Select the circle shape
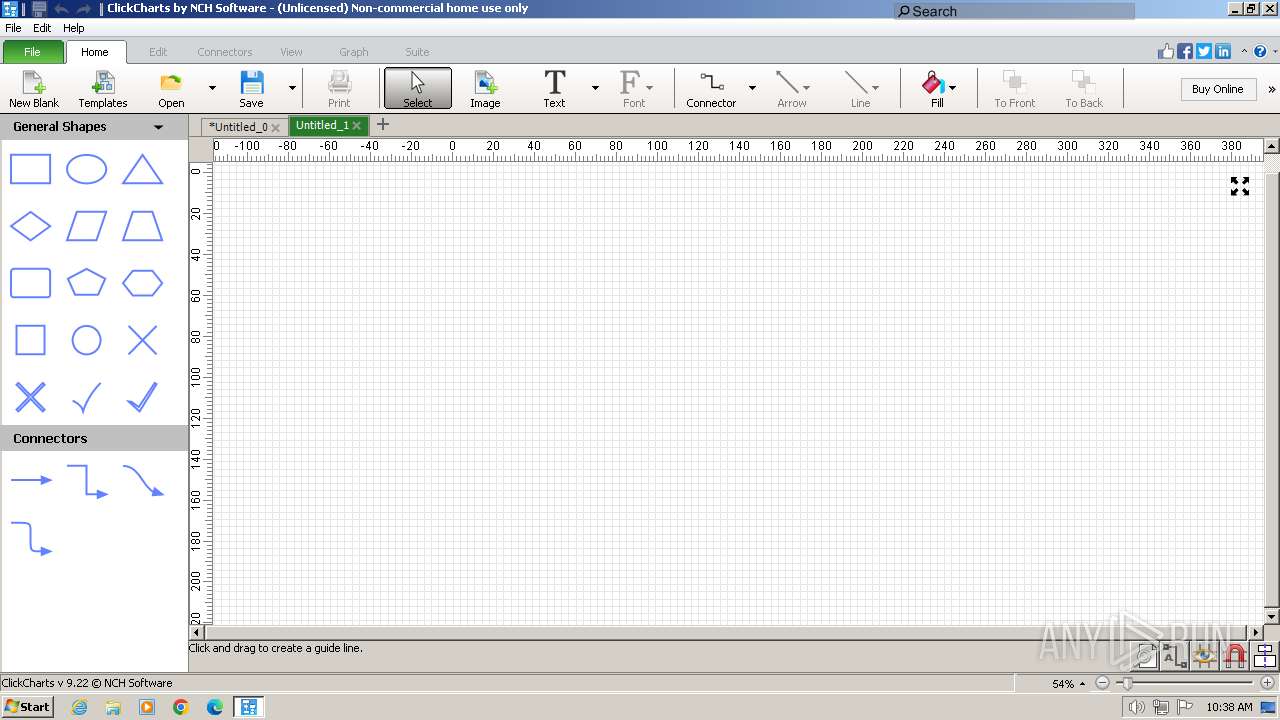The image size is (1280, 720). (x=86, y=340)
